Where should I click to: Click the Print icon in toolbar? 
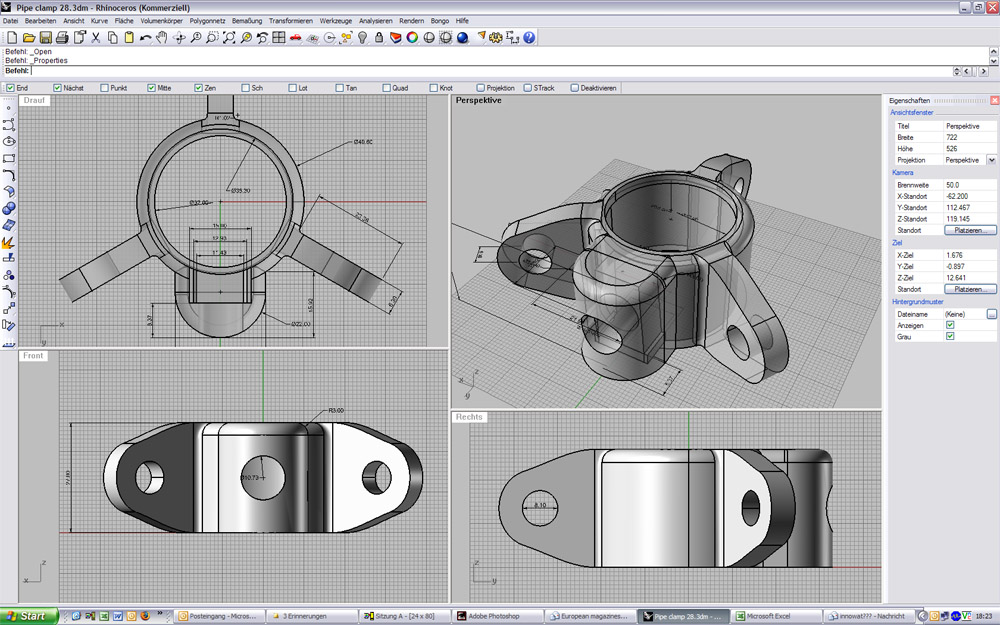click(61, 38)
